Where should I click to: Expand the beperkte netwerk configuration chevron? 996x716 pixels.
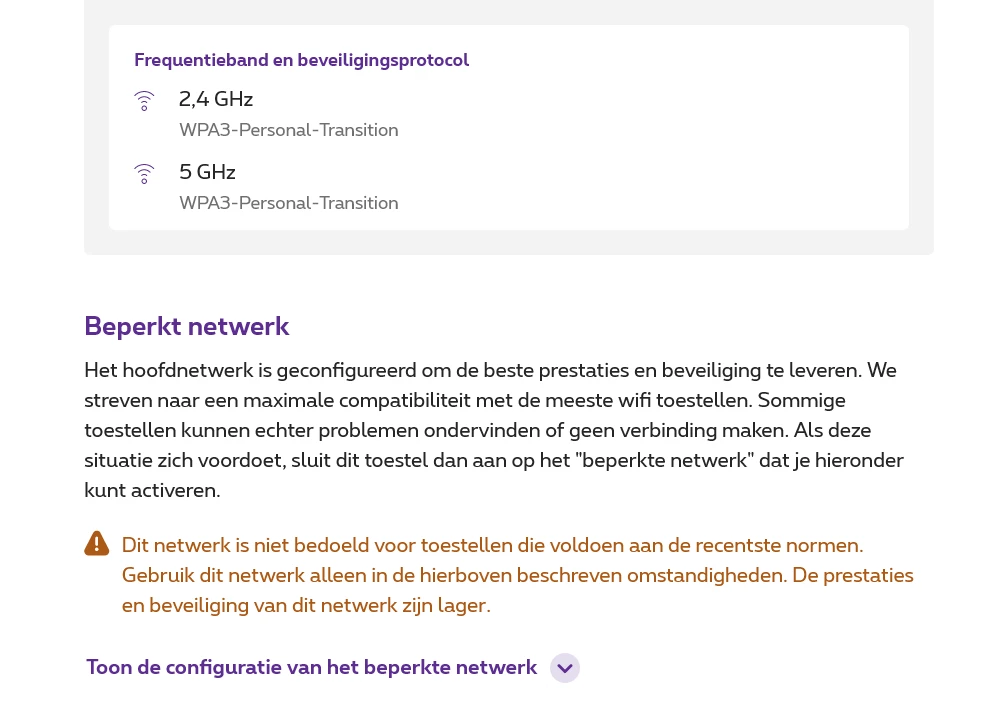click(x=565, y=668)
